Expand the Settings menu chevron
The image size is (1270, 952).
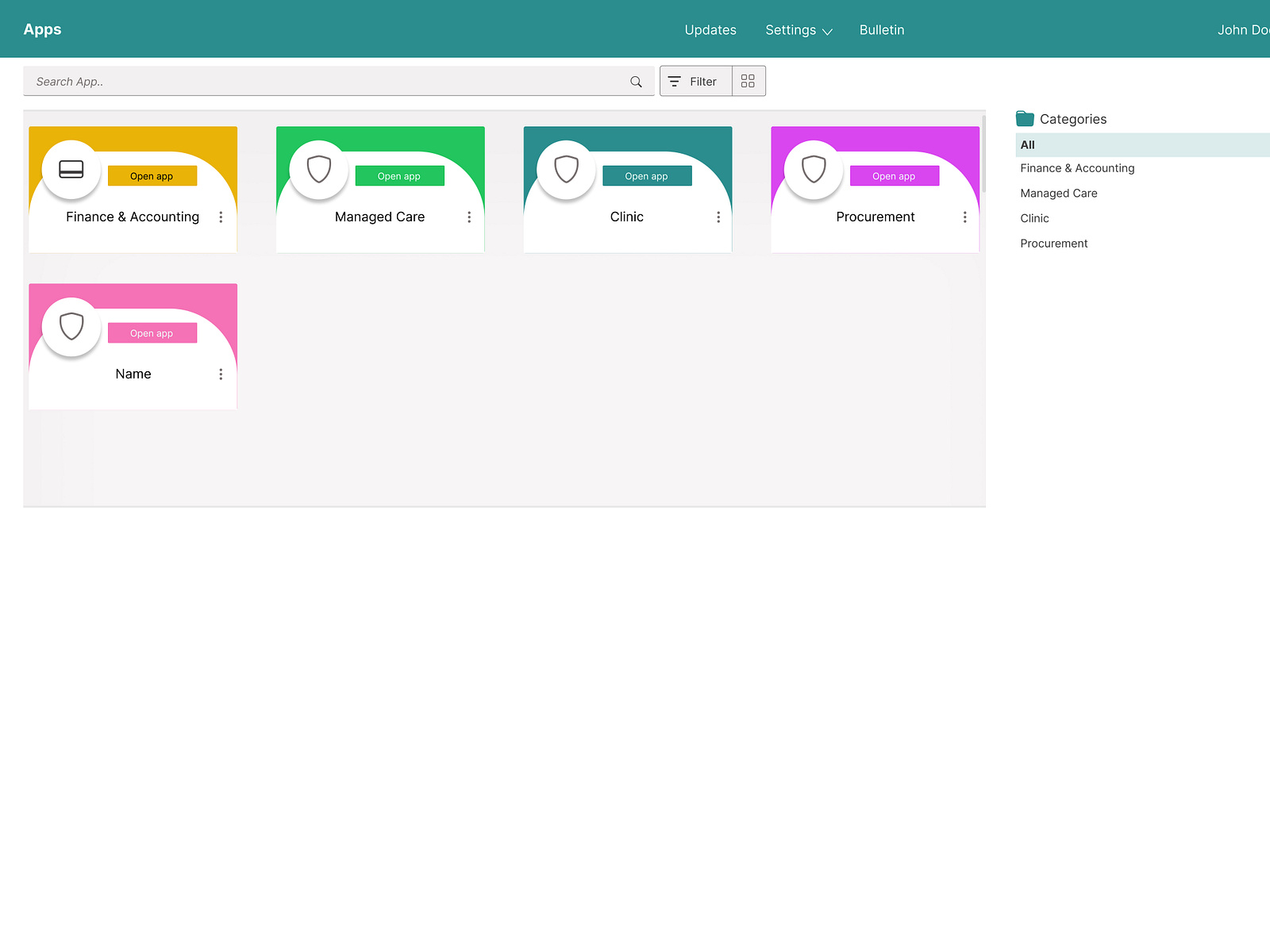[x=827, y=32]
